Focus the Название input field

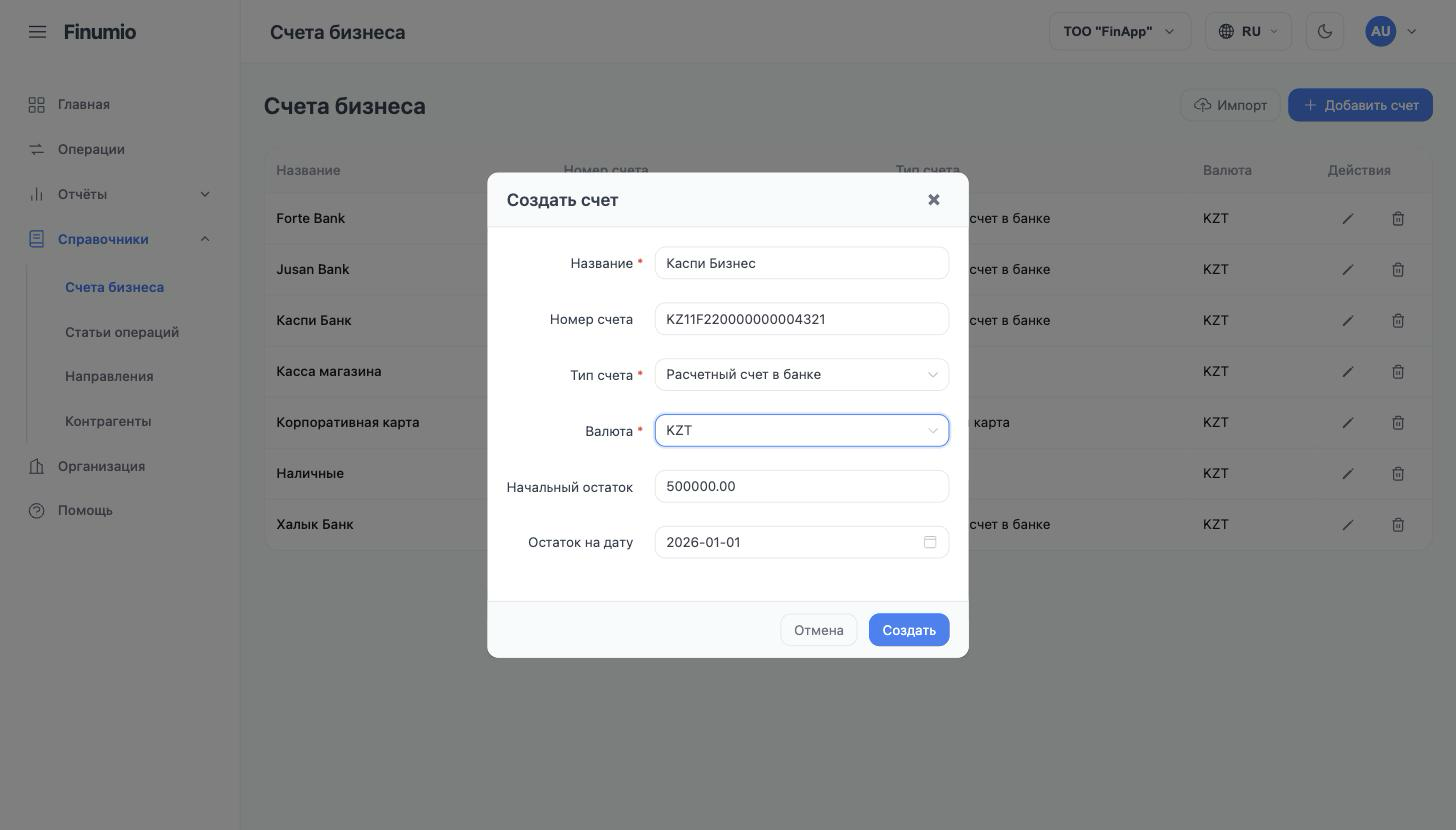(x=802, y=263)
